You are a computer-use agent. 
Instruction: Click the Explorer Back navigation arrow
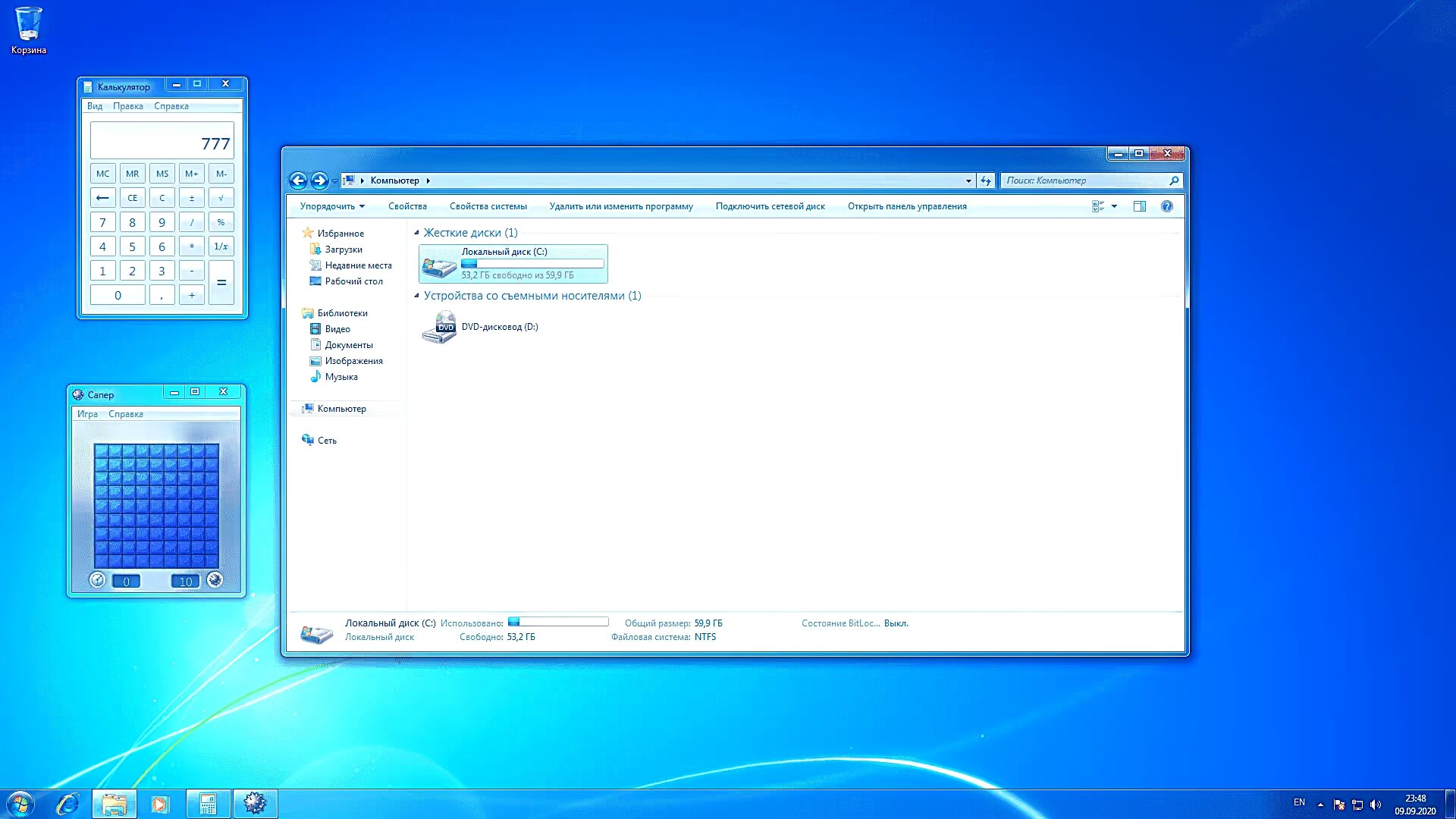pyautogui.click(x=298, y=180)
